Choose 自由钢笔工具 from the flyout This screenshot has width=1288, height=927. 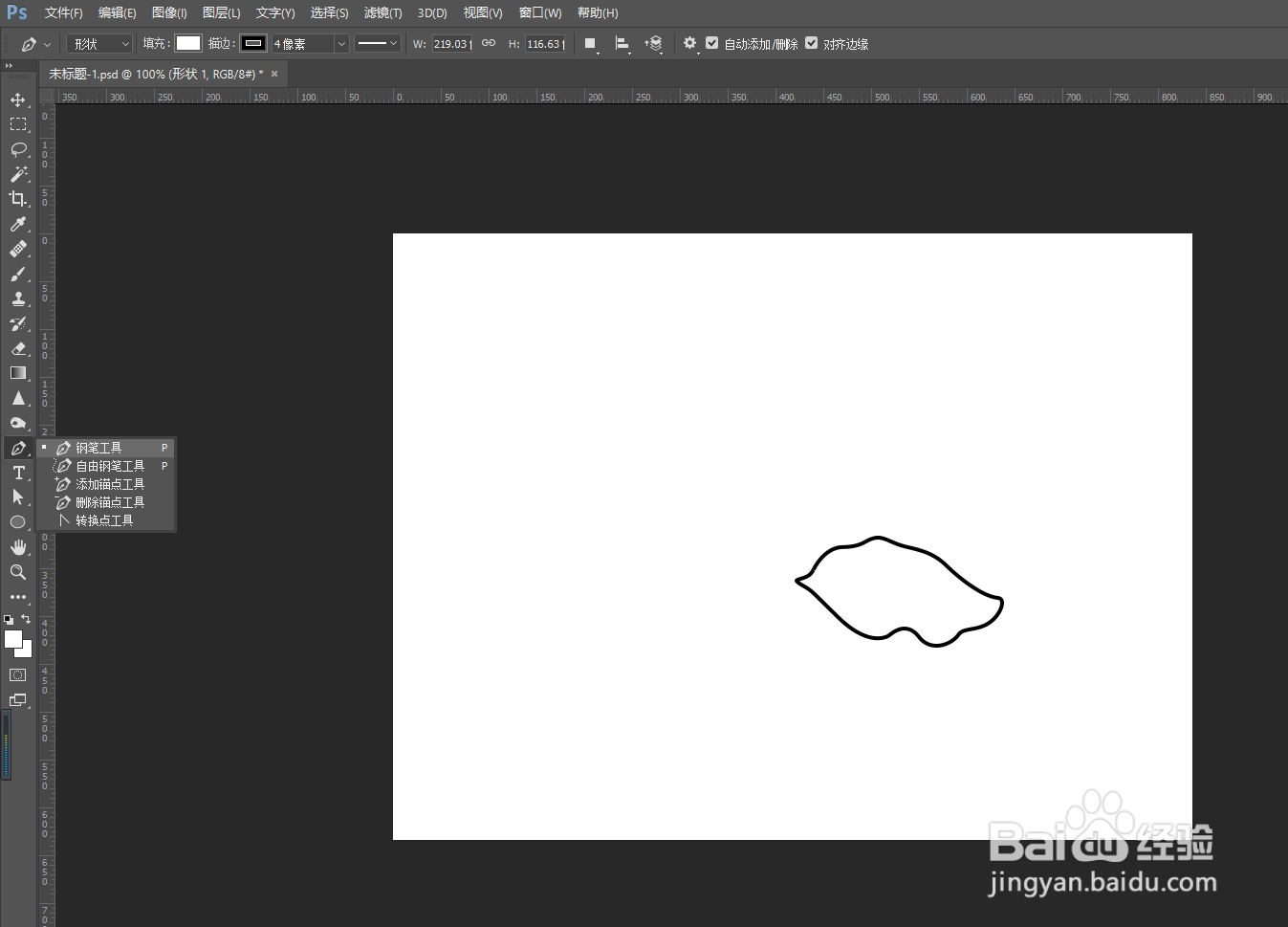(x=106, y=466)
